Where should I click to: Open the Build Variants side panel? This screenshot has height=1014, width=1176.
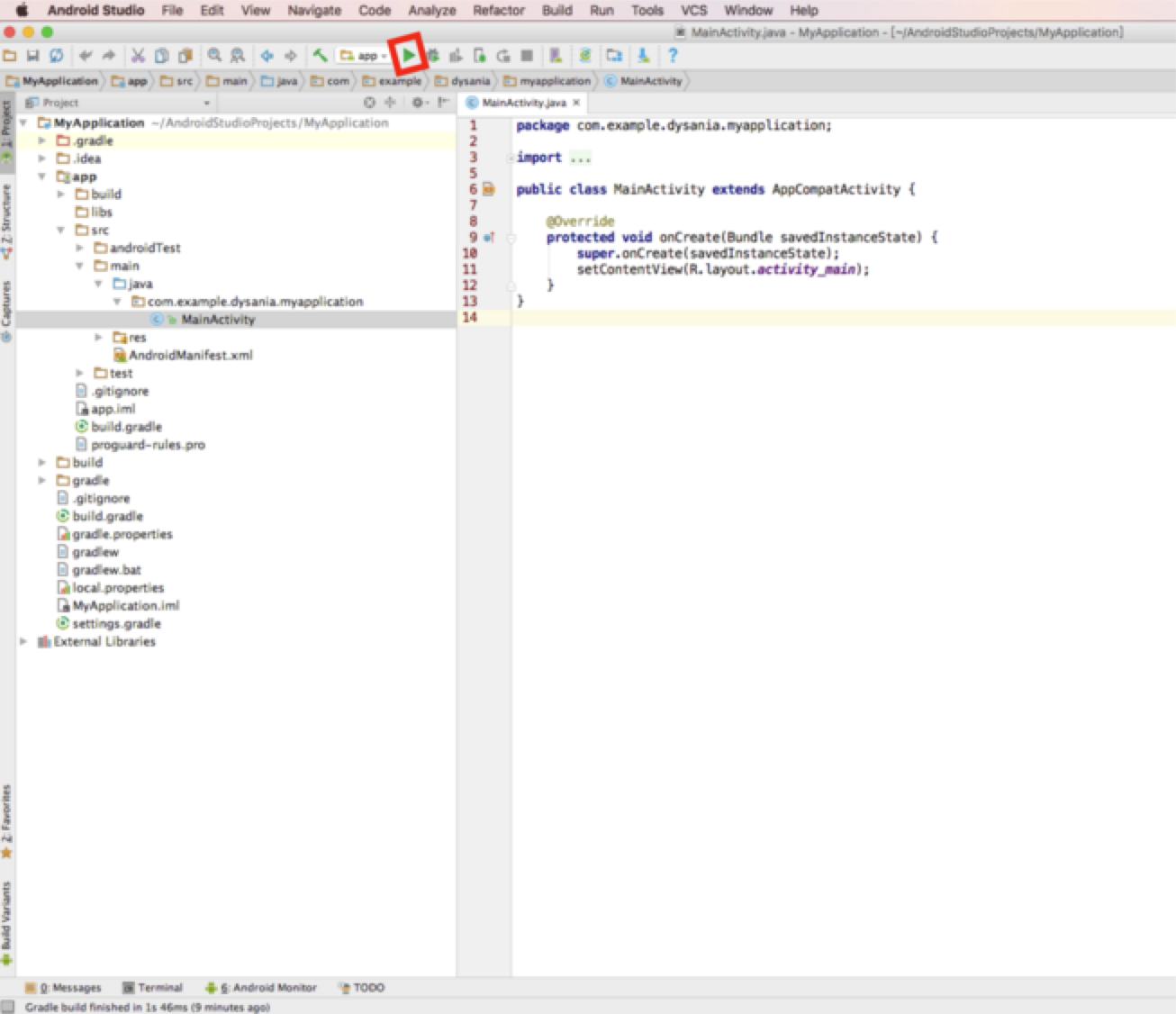(6, 923)
